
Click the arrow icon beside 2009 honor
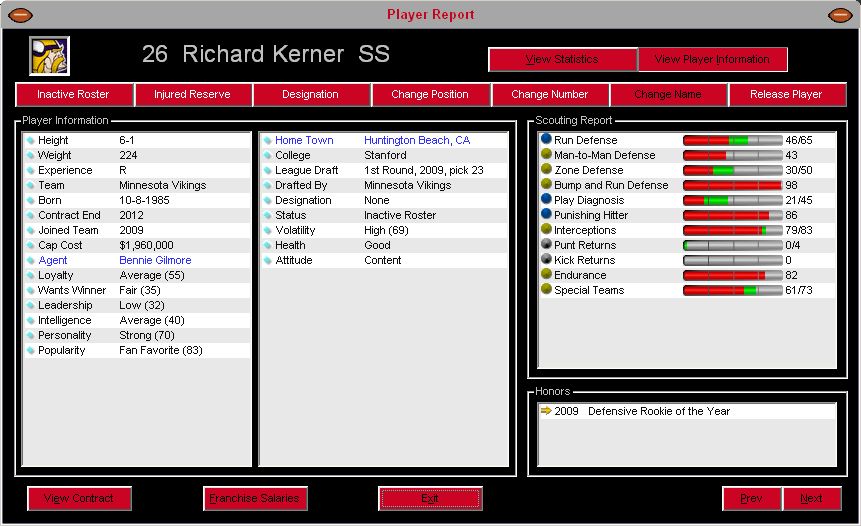pos(545,411)
